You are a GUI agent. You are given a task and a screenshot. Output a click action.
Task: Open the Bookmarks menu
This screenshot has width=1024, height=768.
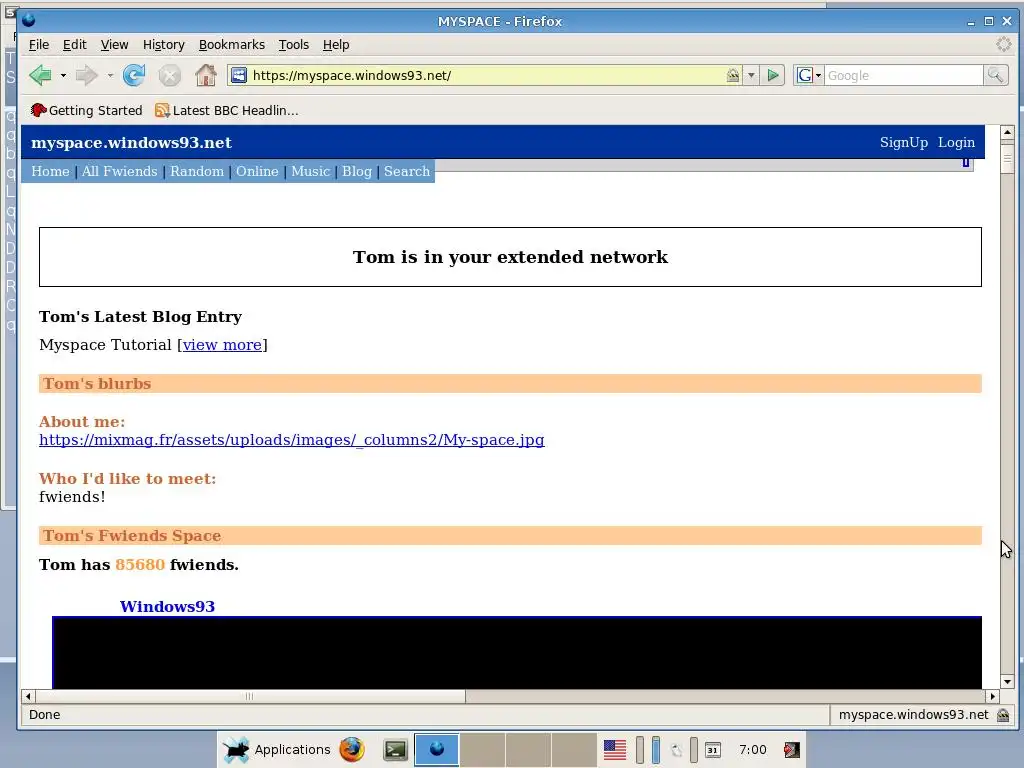click(232, 44)
